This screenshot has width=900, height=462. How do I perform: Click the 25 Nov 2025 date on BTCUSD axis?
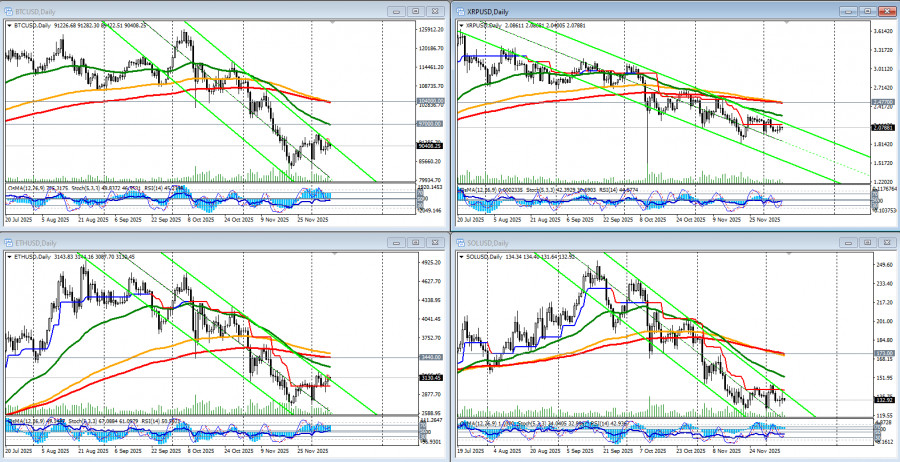coord(315,219)
